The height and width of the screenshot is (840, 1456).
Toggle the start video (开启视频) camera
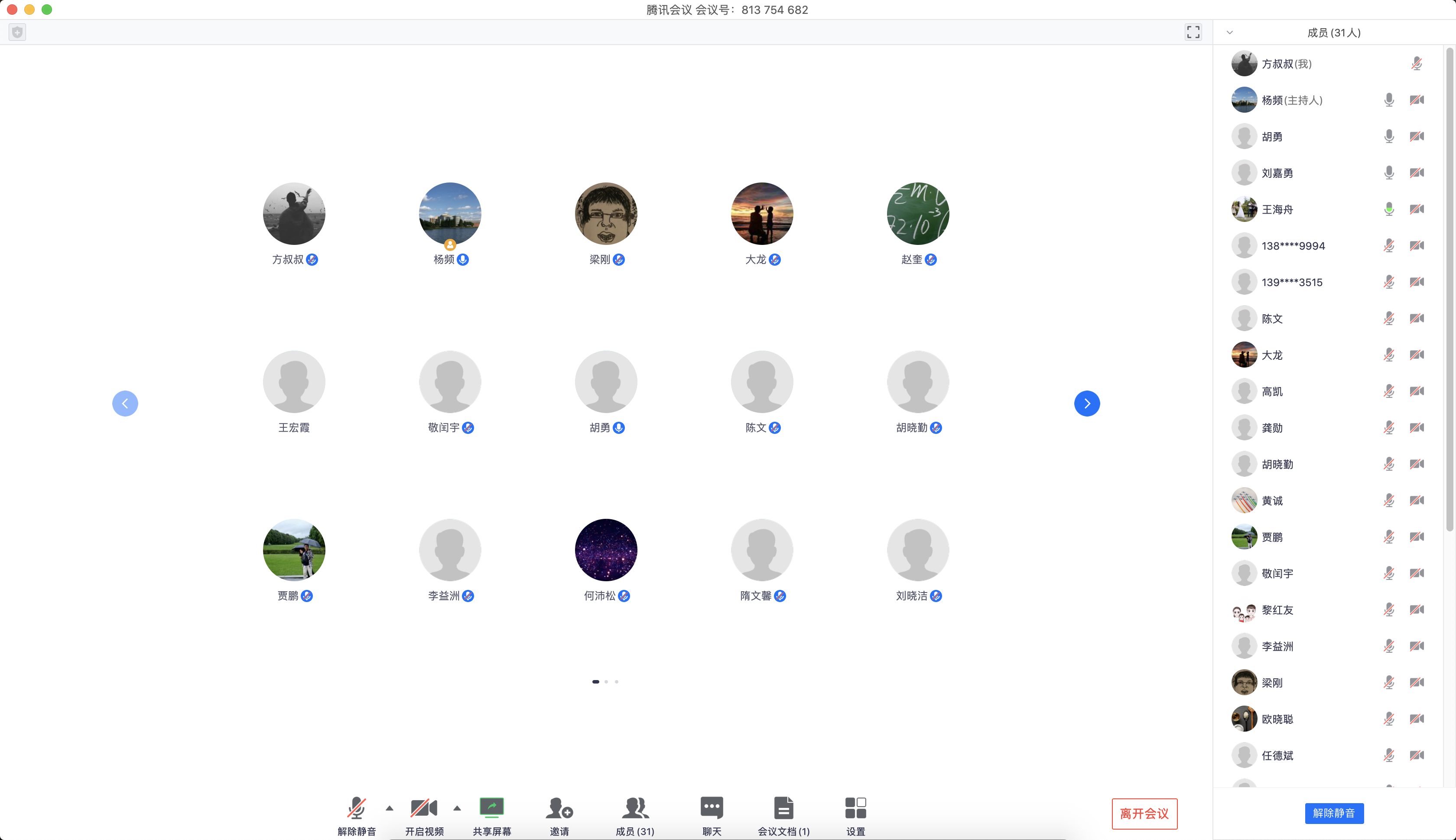(x=424, y=808)
